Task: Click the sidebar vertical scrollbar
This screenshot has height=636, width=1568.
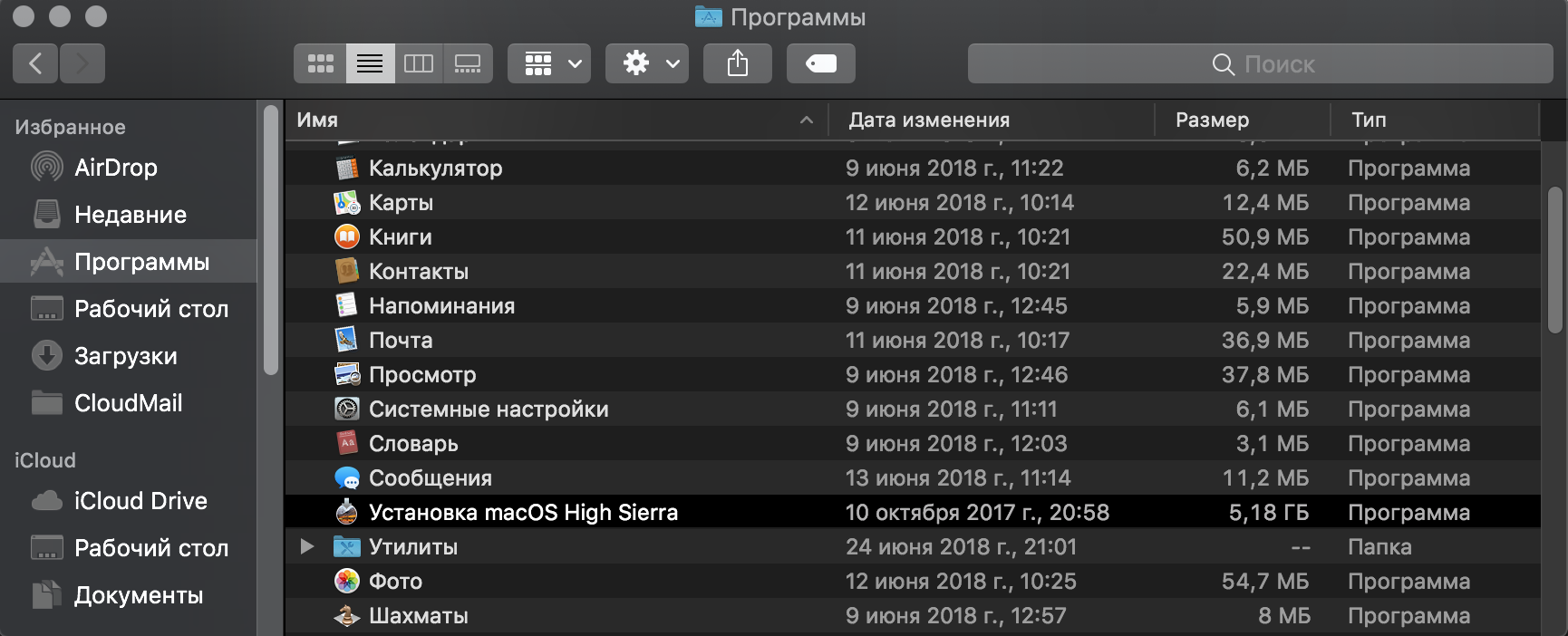Action: (x=270, y=240)
